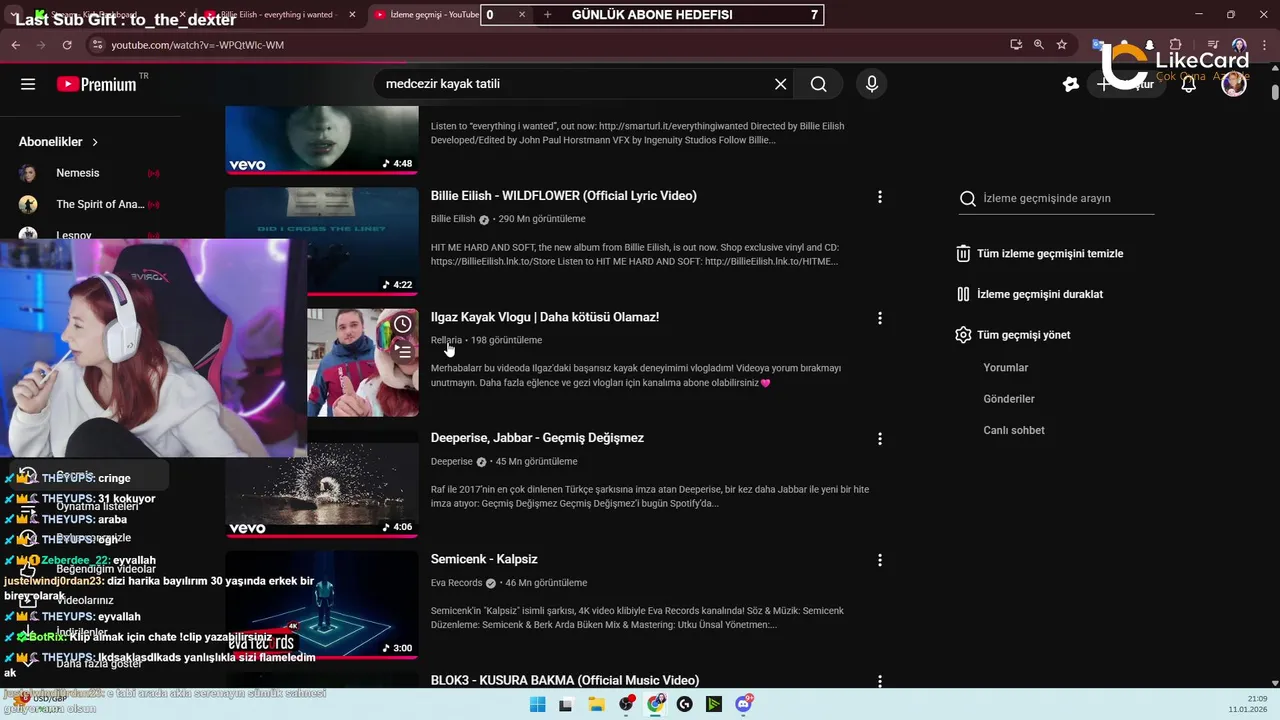
Task: Open title BLOK3 - KUSURA BAKMA
Action: point(565,680)
